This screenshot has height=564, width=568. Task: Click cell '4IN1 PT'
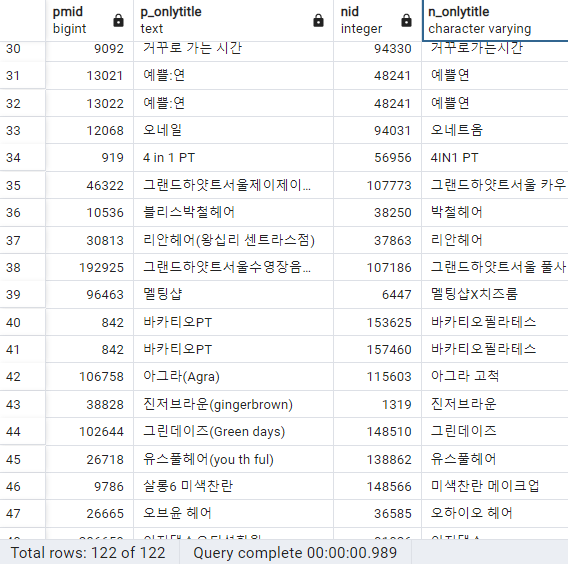[x=495, y=158]
